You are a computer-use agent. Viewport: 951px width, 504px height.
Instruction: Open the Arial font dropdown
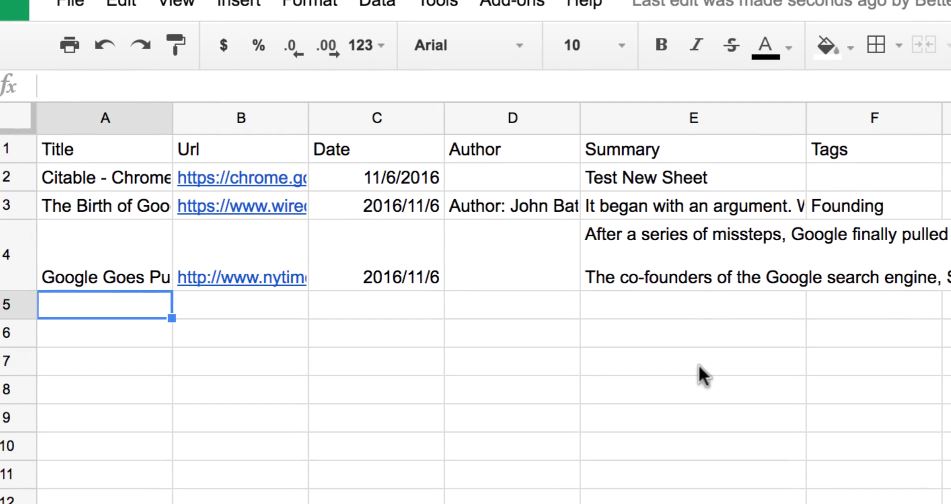[x=468, y=45]
